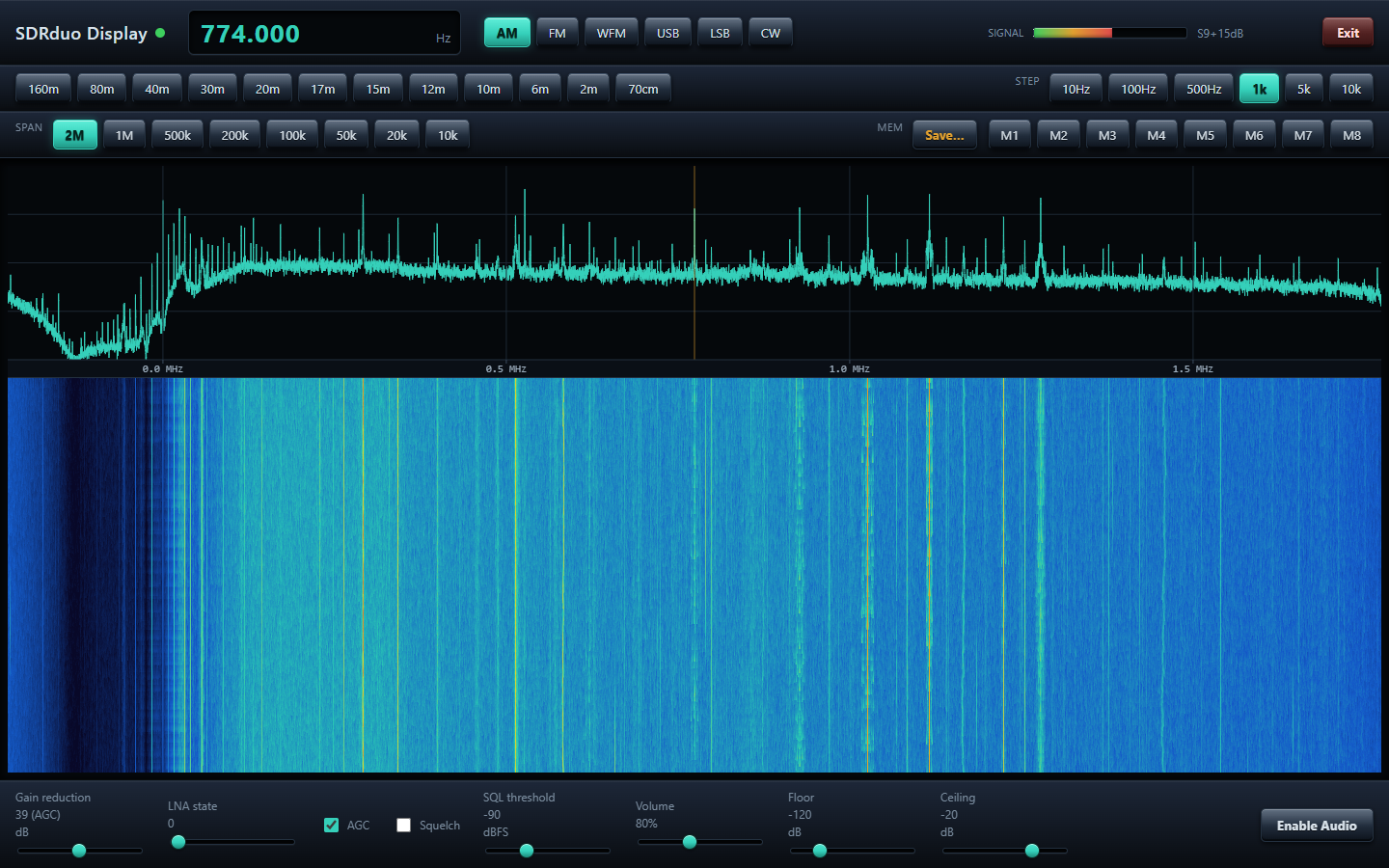Switch to FM mode
This screenshot has height=868, width=1389.
(558, 33)
